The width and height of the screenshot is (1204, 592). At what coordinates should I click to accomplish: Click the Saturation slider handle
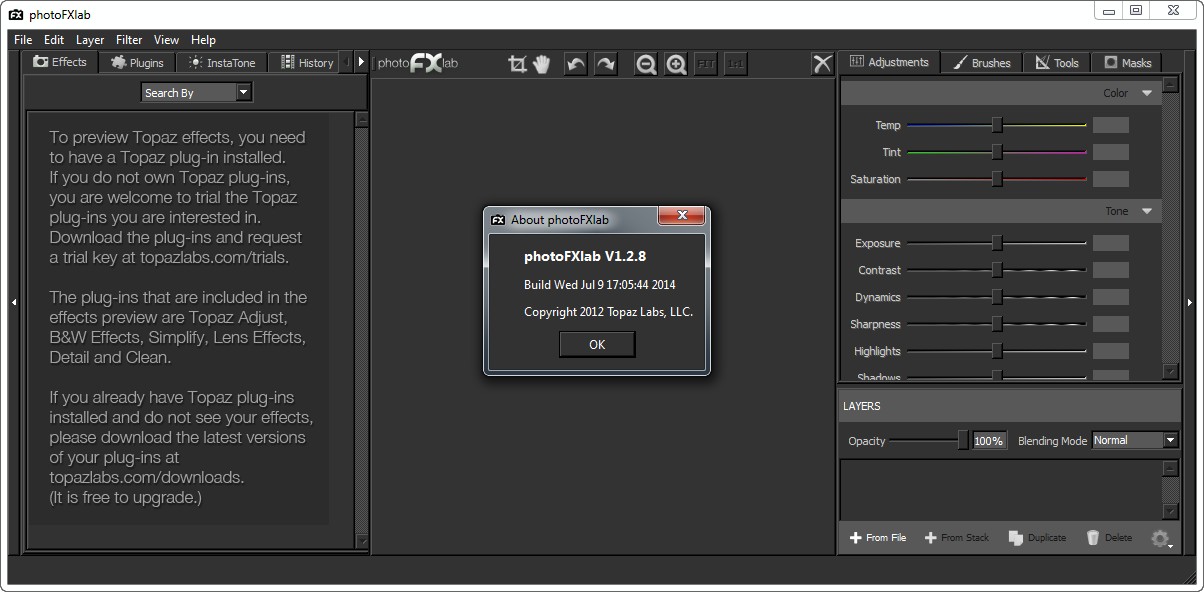tap(997, 179)
